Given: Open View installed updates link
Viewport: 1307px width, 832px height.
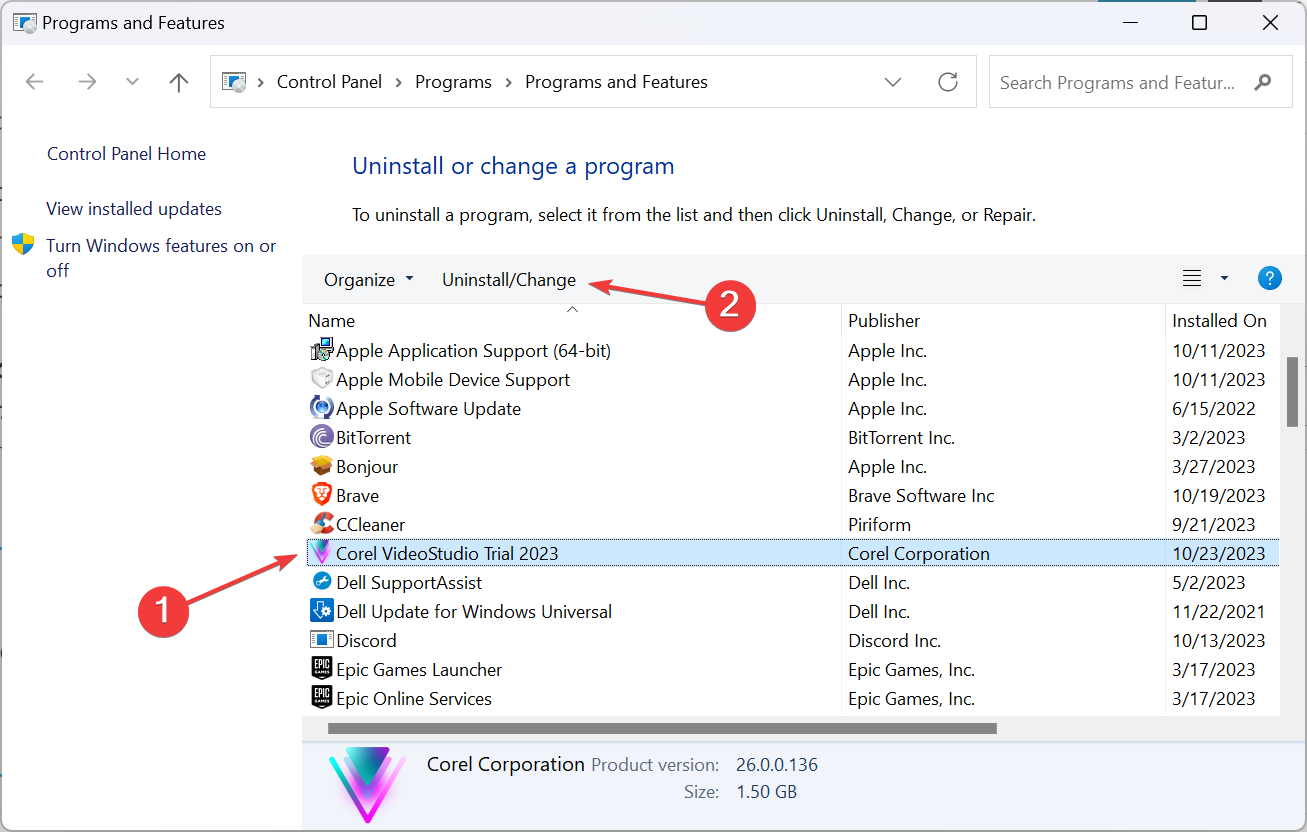Looking at the screenshot, I should (x=134, y=209).
